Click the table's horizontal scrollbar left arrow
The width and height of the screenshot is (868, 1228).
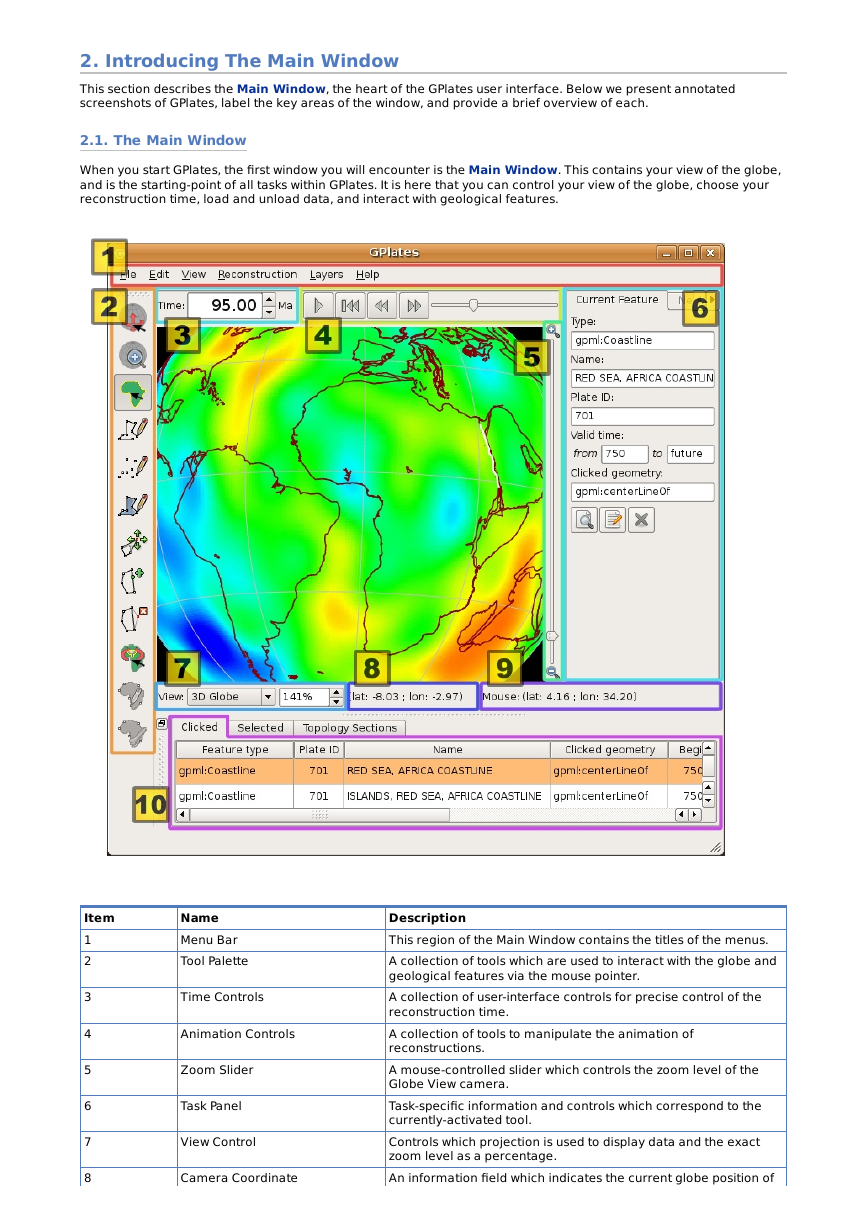(182, 815)
